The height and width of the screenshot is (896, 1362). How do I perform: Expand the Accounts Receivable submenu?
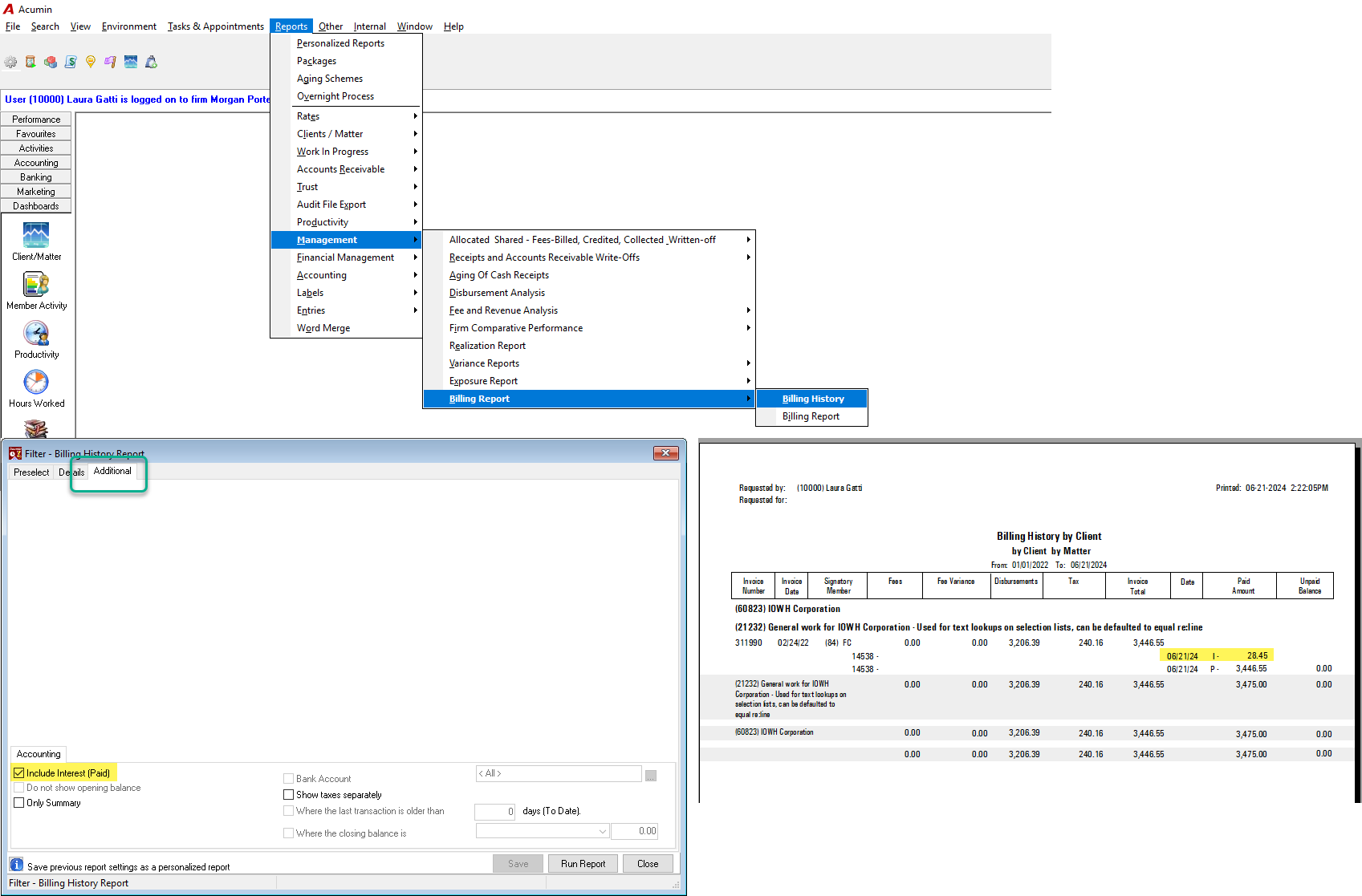point(346,169)
